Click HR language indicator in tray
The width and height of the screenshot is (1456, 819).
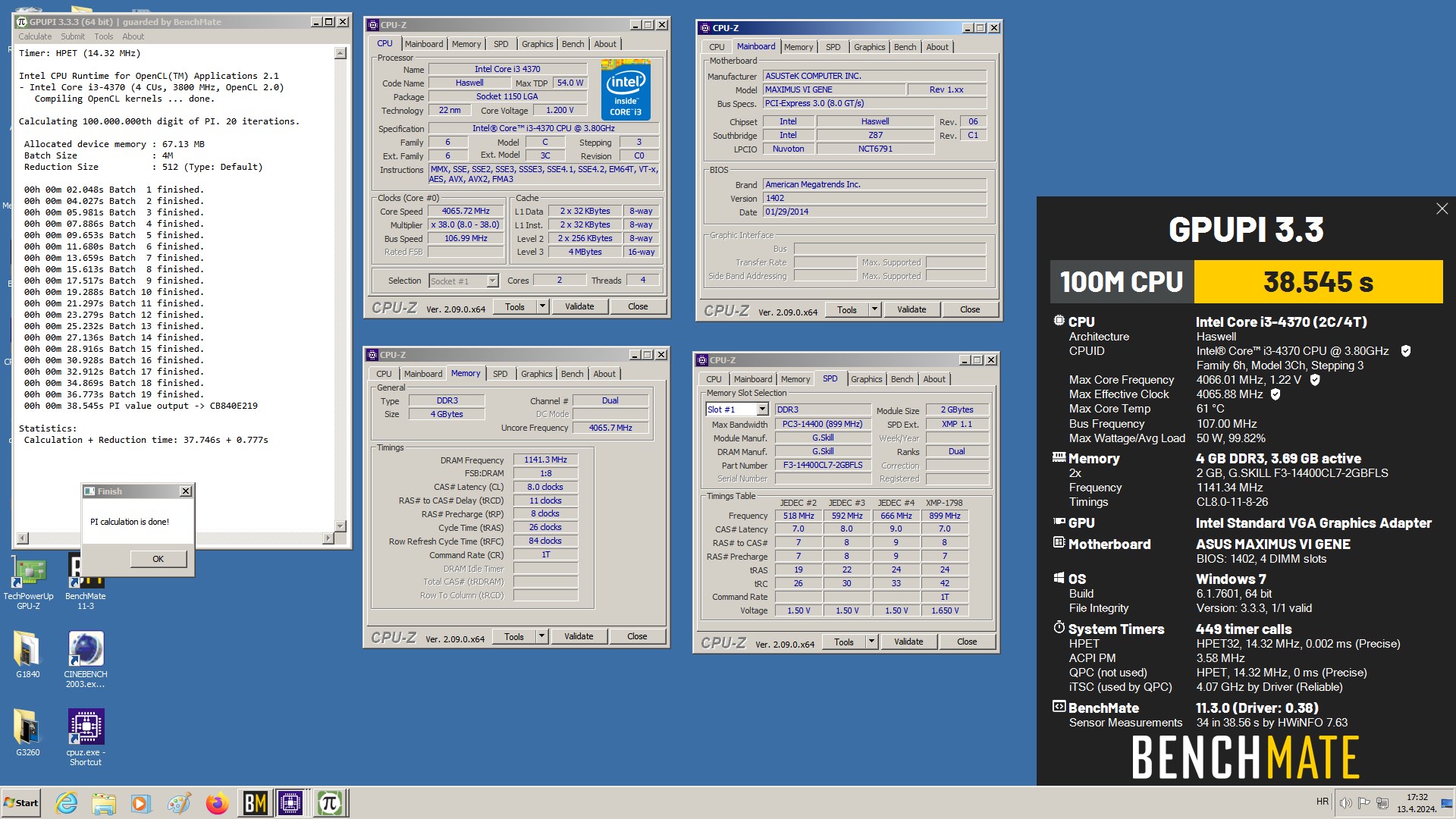[x=1323, y=802]
